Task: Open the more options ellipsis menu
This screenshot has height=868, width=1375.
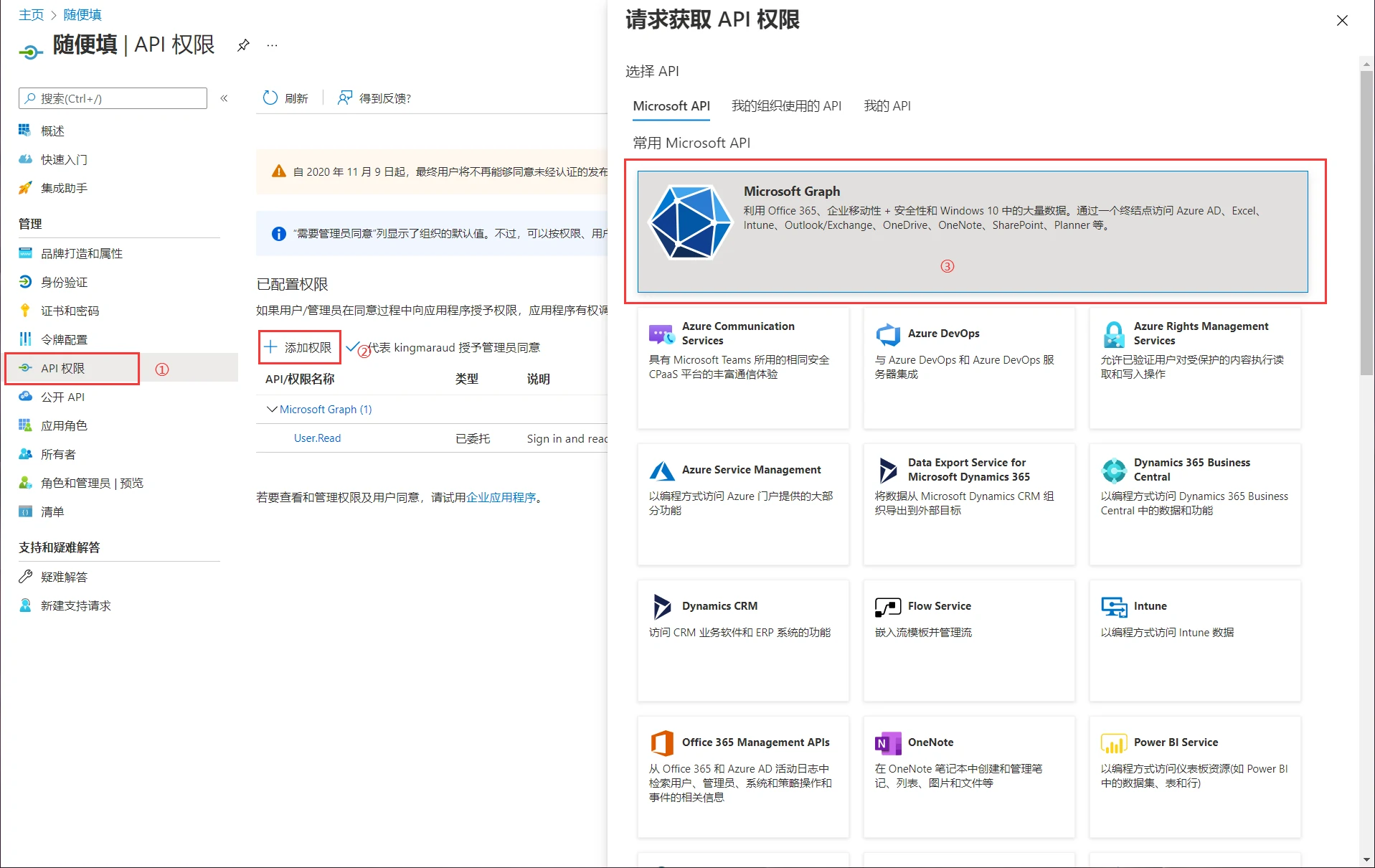Action: [272, 45]
